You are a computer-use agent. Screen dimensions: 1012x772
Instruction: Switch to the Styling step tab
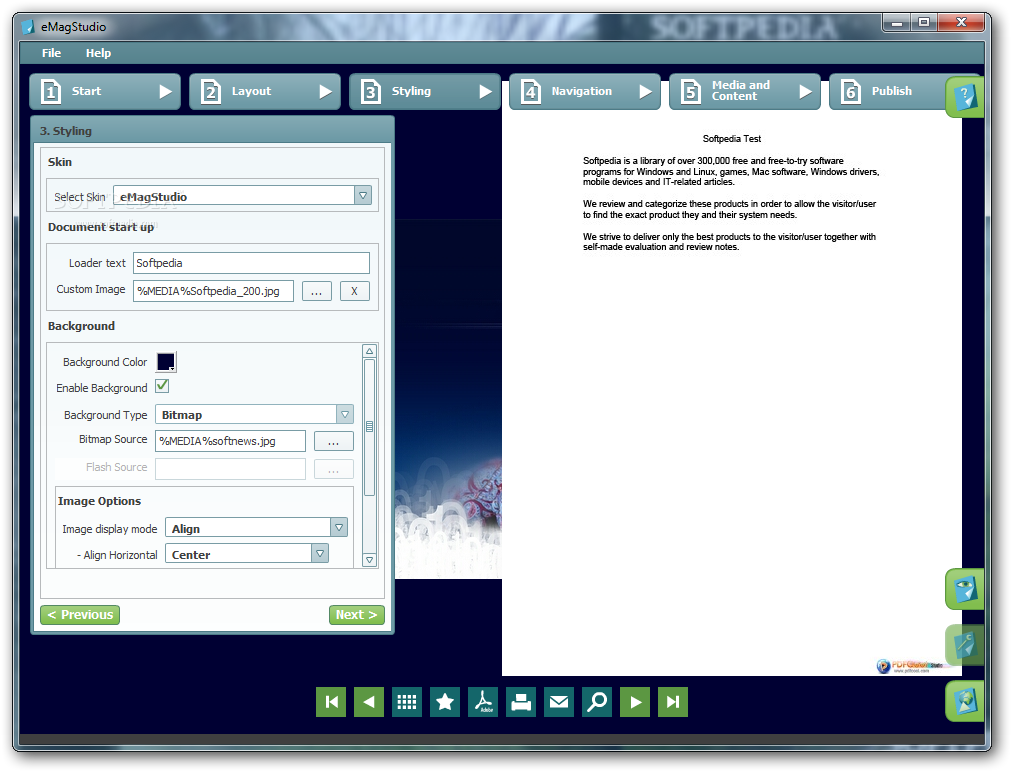(425, 92)
